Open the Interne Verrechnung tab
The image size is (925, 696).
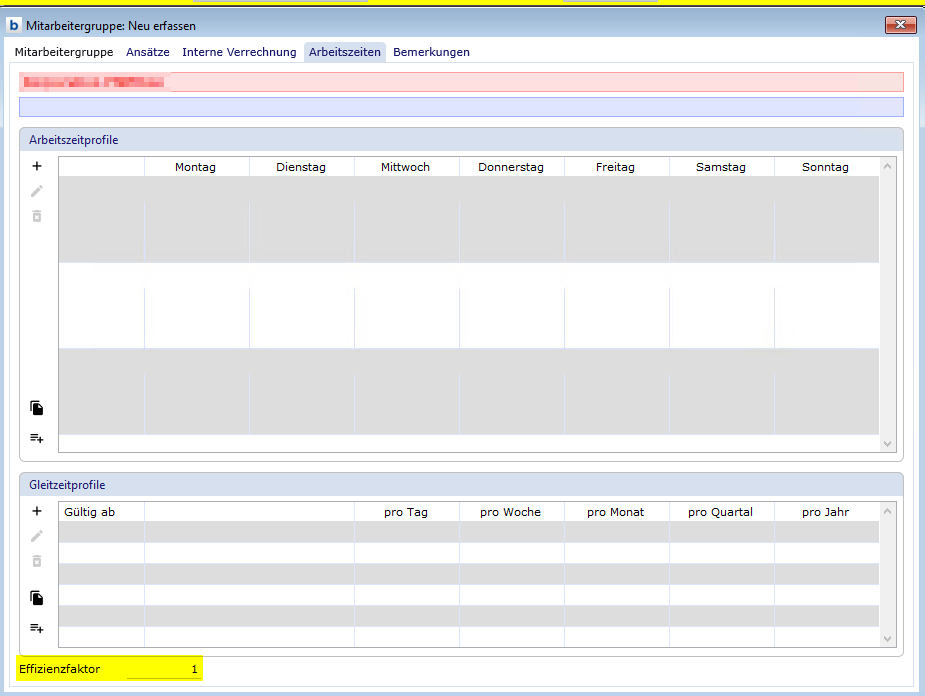pos(239,52)
